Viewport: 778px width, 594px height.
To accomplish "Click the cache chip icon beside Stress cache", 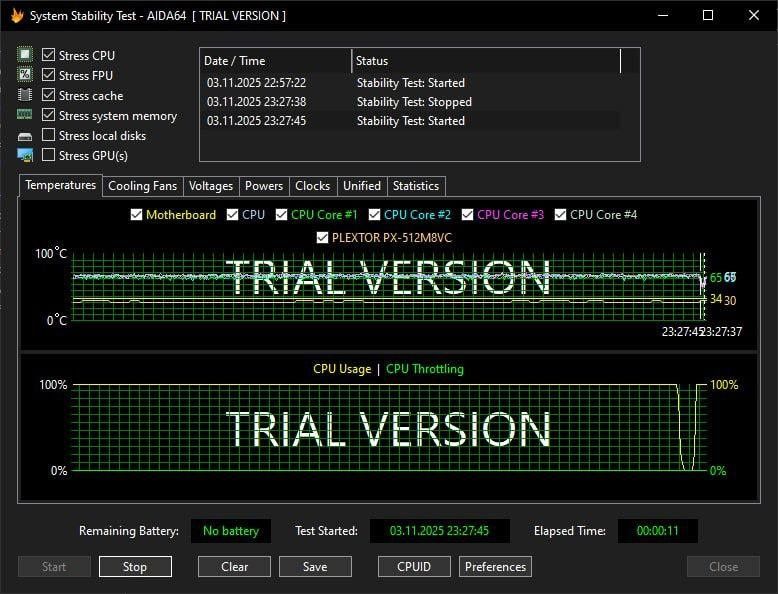I will (25, 95).
